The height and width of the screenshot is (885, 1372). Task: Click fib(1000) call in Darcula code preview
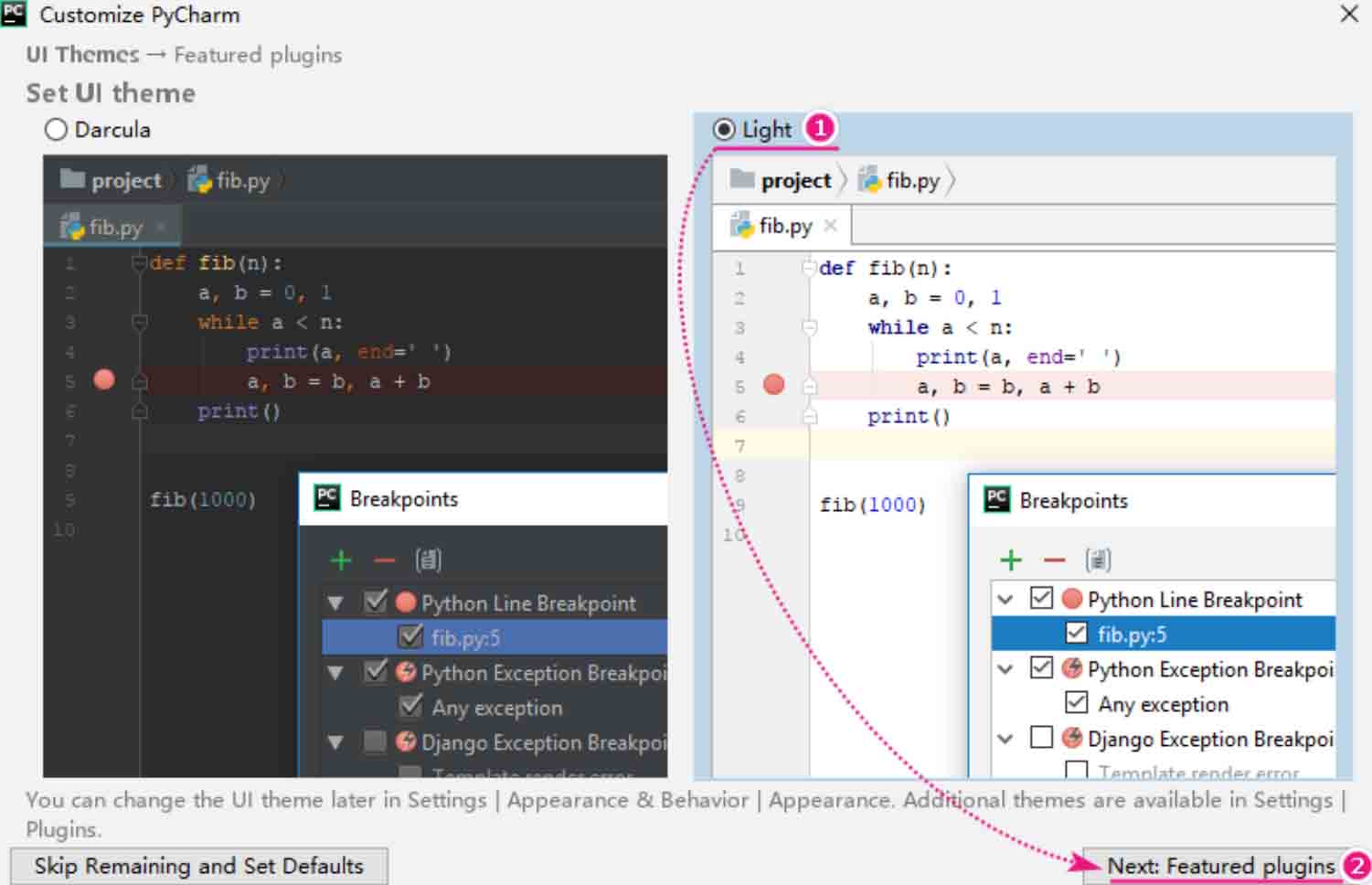[203, 500]
